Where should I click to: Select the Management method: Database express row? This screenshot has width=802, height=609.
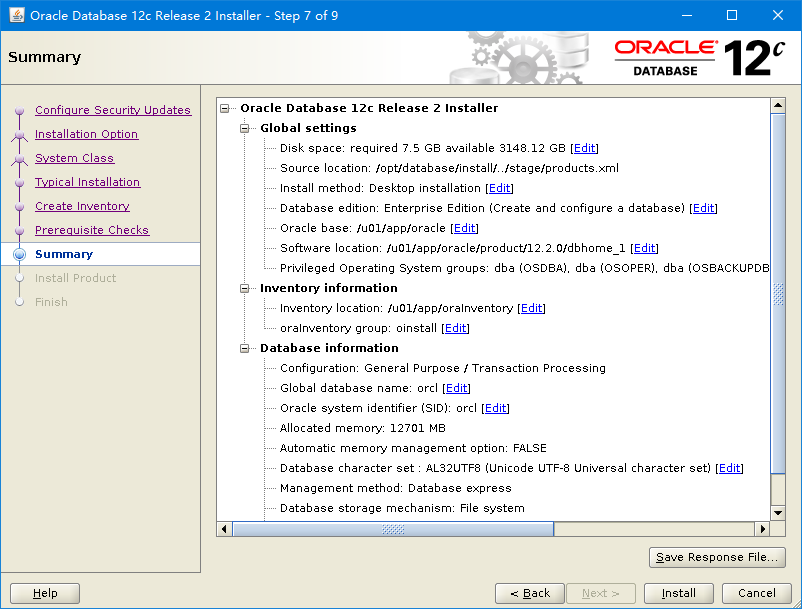pyautogui.click(x=395, y=488)
